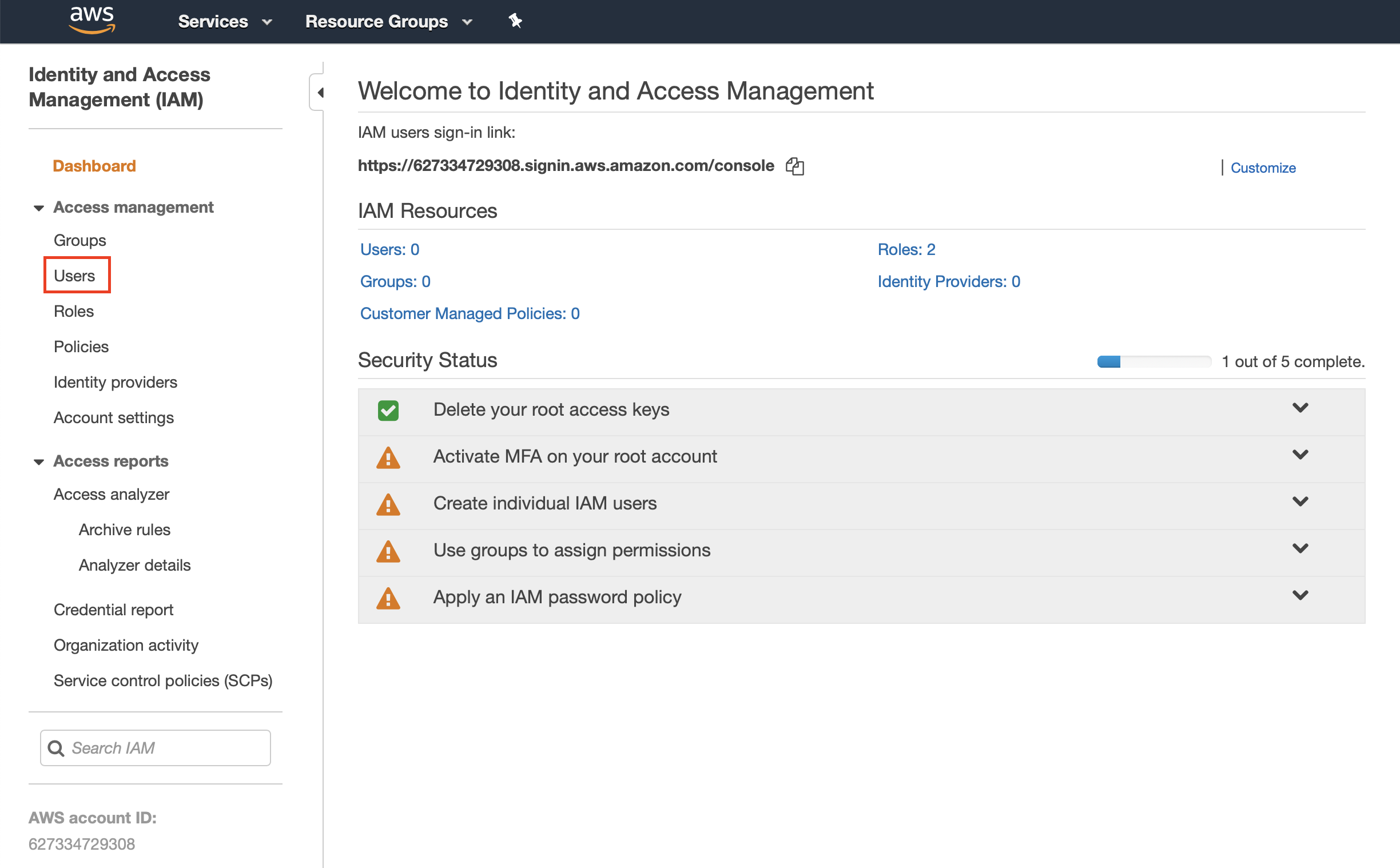Click the '1 out of 5 complete' text
1400x868 pixels.
click(1292, 361)
